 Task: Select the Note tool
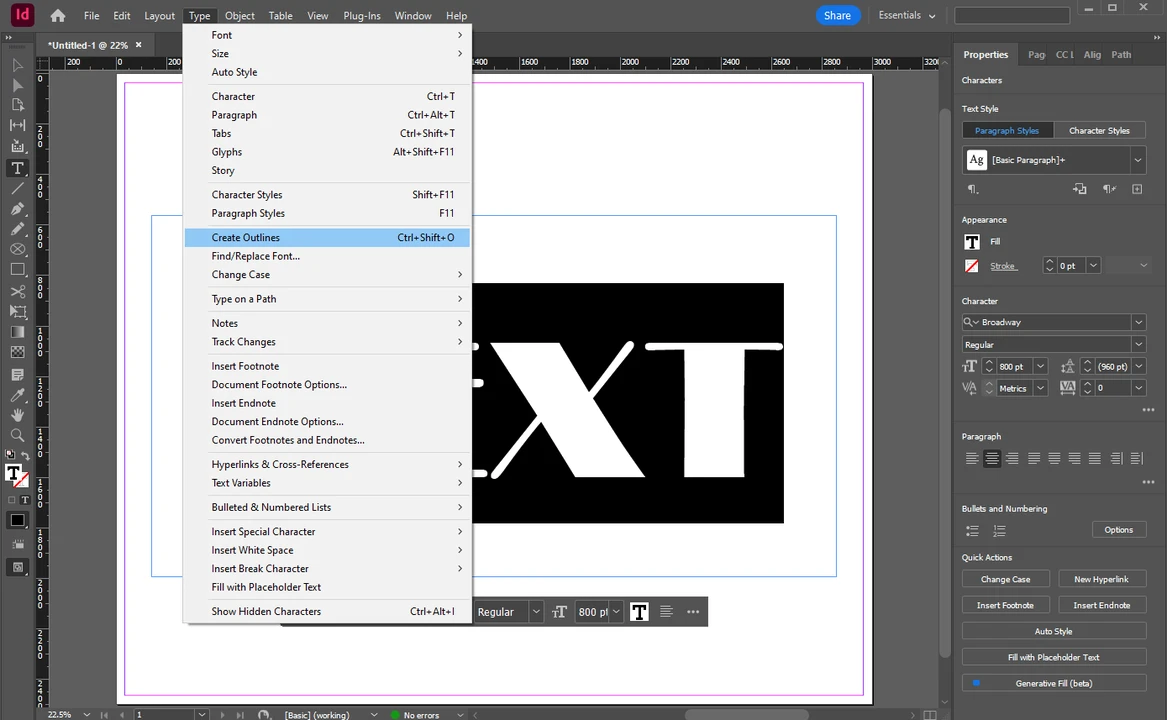pos(17,374)
